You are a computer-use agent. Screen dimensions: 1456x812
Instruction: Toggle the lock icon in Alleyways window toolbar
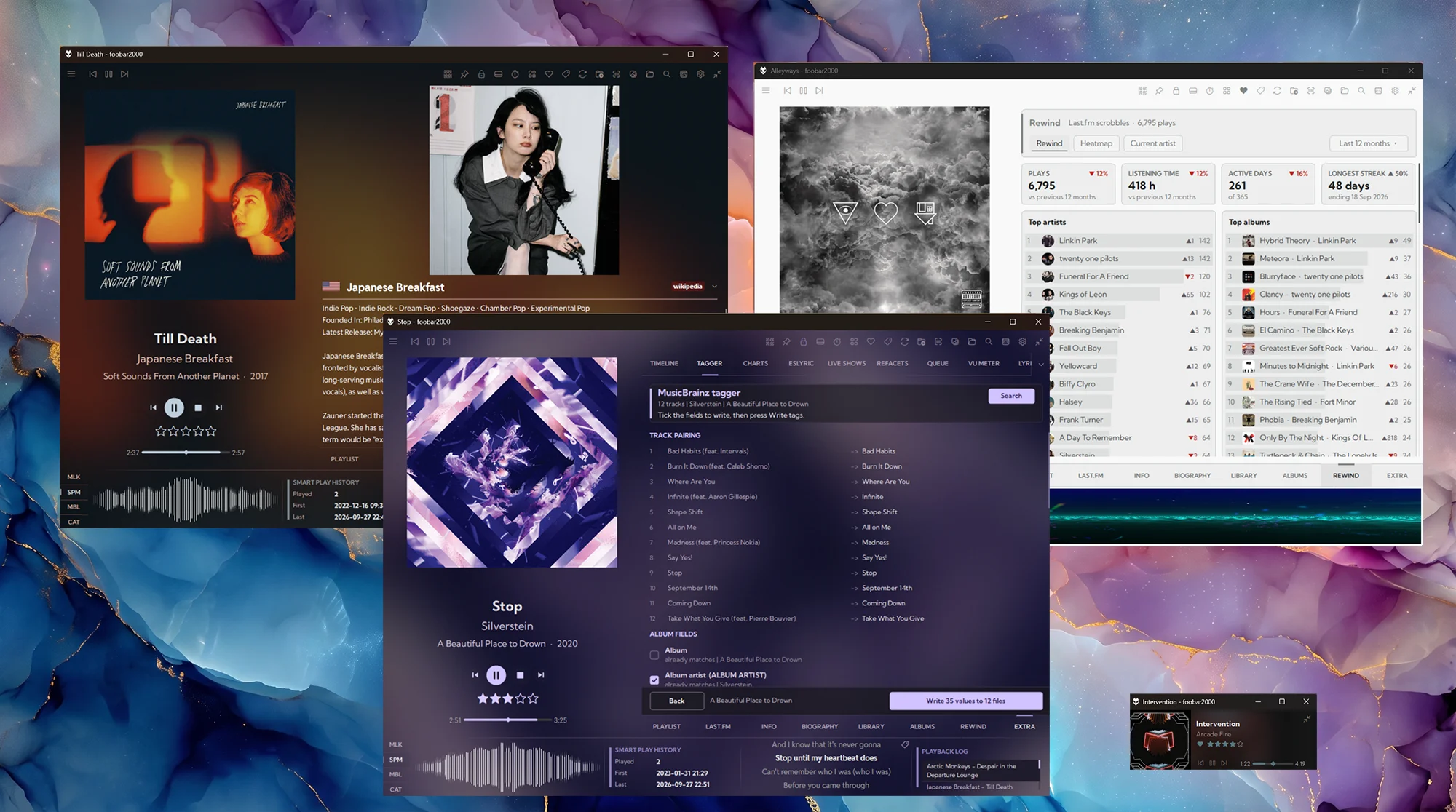pyautogui.click(x=1176, y=91)
